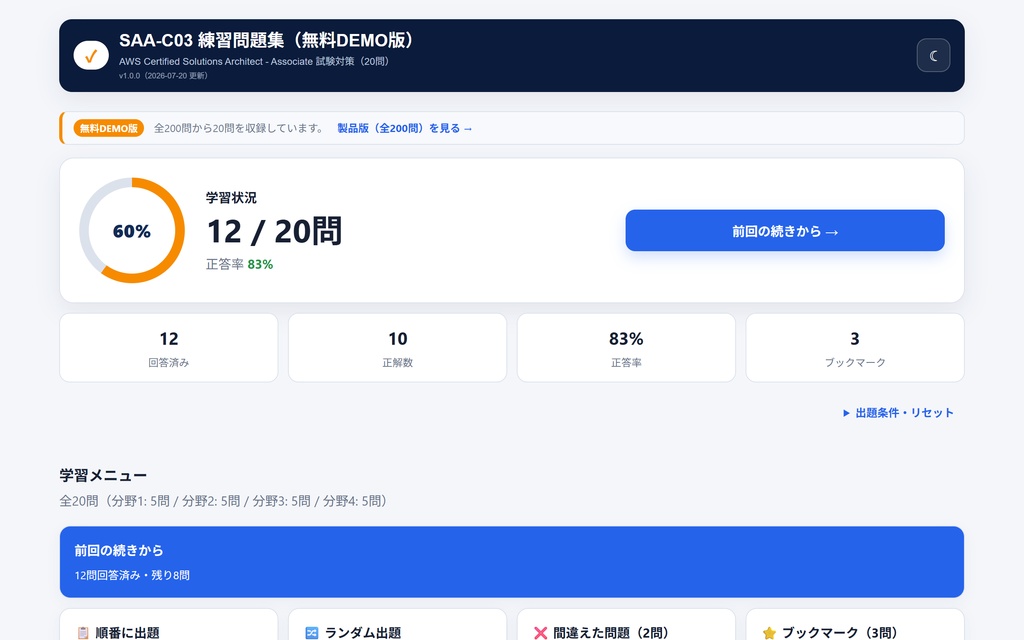
Task: Click the clipboard icon beside 順番に出題
Action: [83, 633]
